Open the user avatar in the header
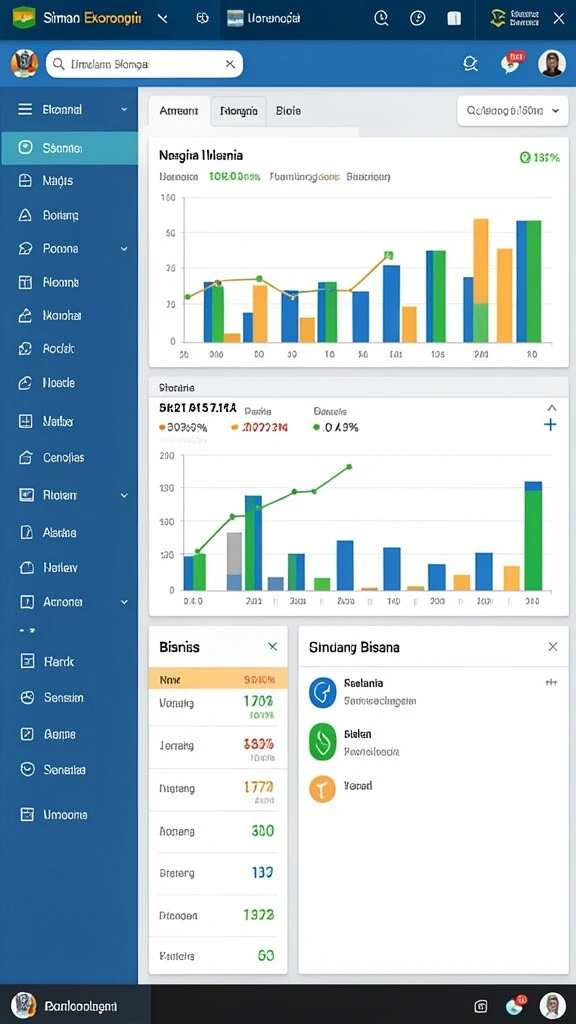The image size is (576, 1024). 552,64
